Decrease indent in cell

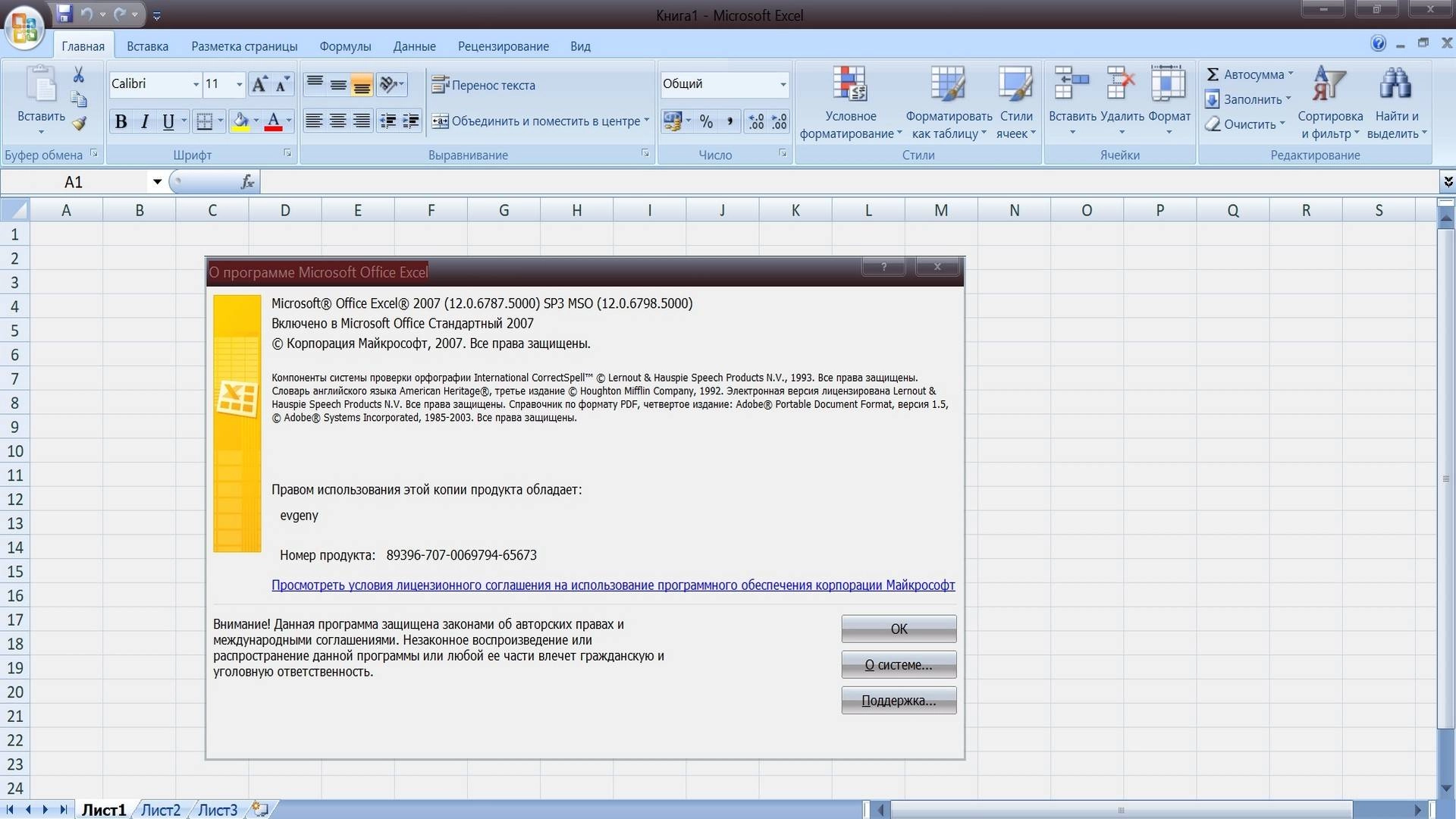[388, 121]
